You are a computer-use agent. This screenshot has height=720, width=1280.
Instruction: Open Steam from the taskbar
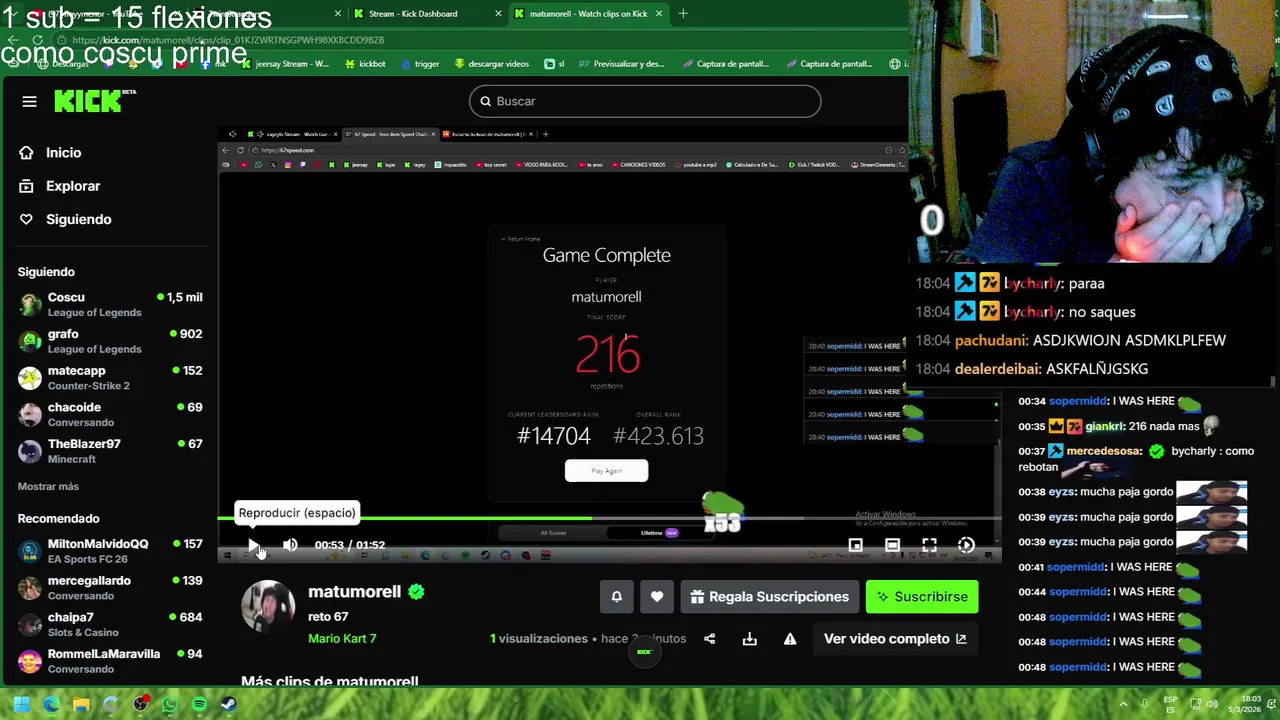(x=228, y=704)
